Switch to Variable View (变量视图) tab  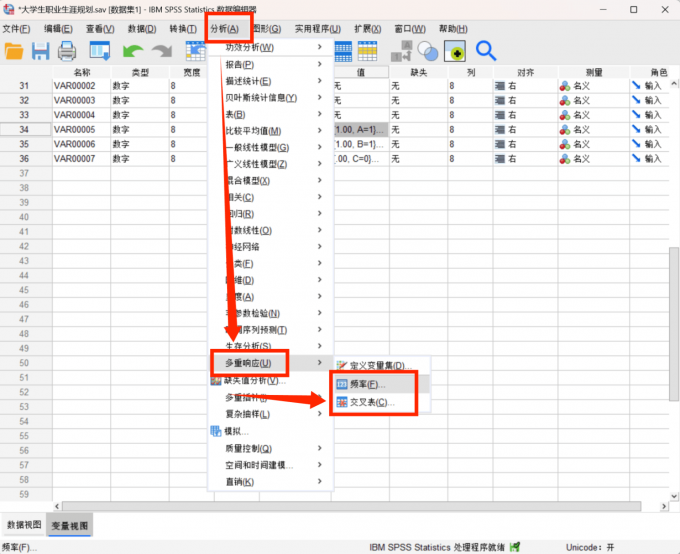tap(69, 526)
